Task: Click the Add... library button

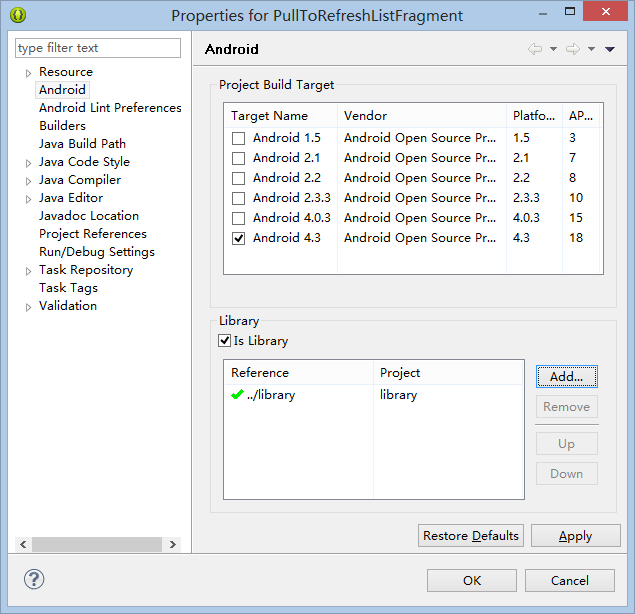Action: point(567,377)
